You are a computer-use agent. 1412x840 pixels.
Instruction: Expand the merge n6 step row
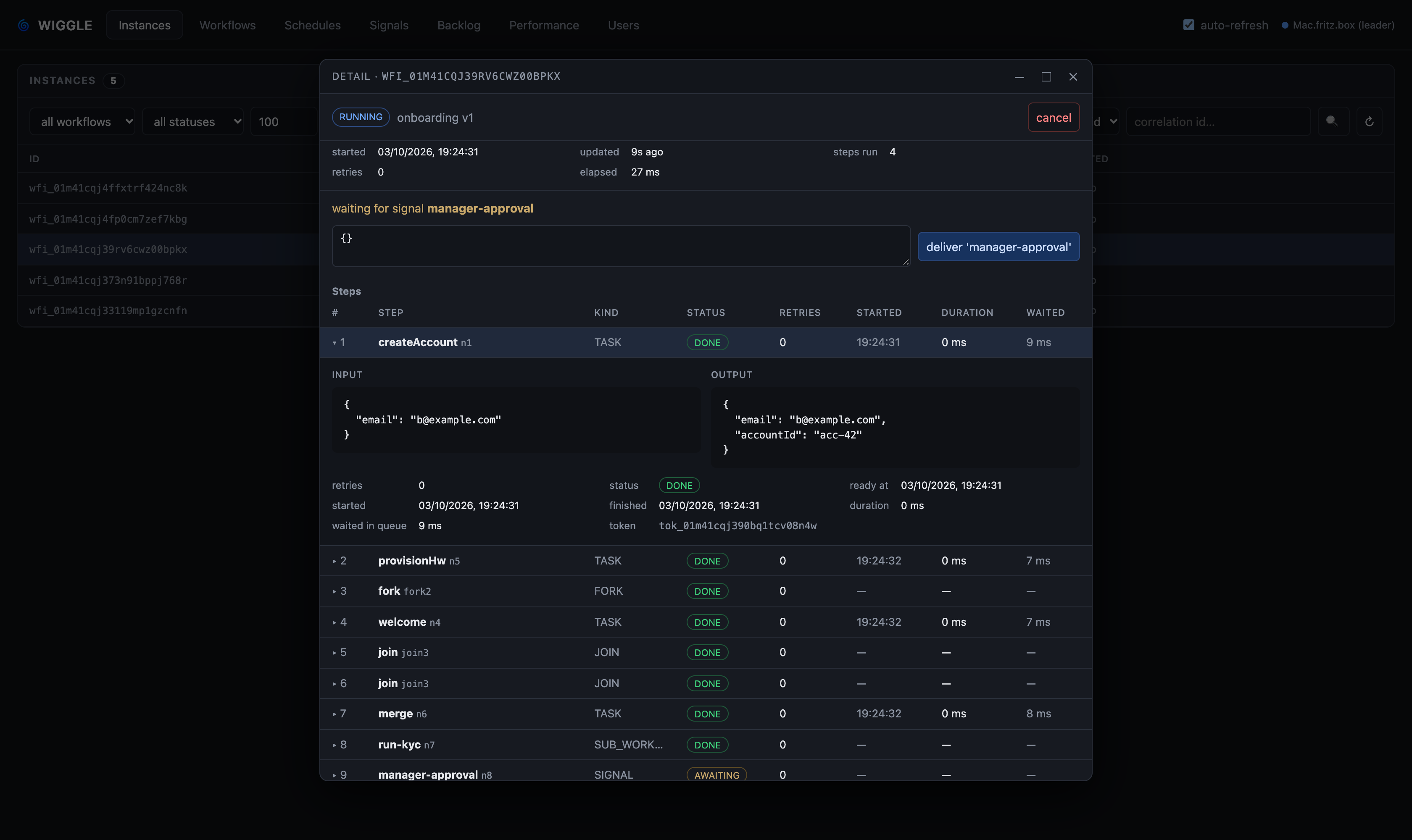point(706,714)
